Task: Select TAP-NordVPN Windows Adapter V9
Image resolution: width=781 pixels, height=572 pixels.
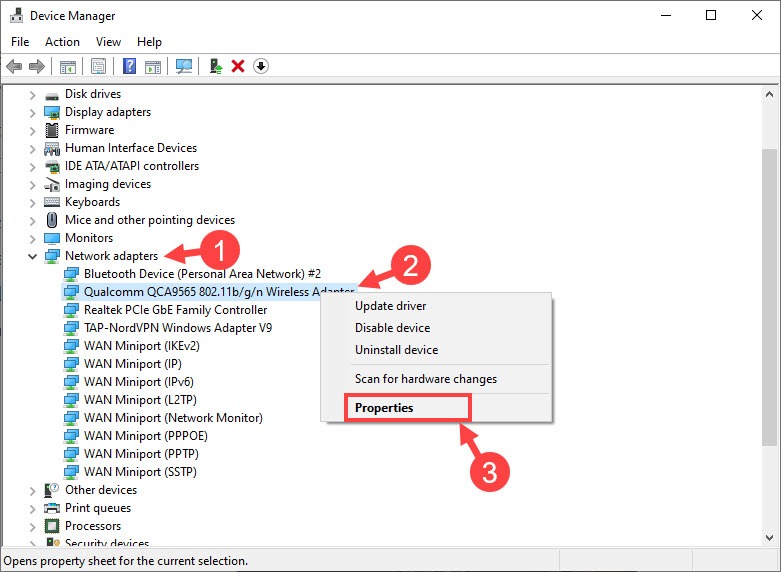Action: pos(177,328)
